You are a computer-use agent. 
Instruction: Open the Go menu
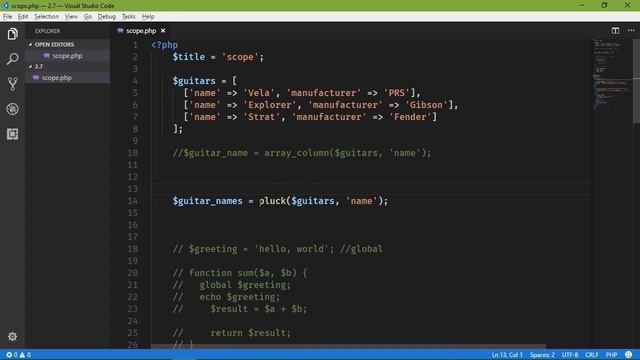(x=88, y=16)
